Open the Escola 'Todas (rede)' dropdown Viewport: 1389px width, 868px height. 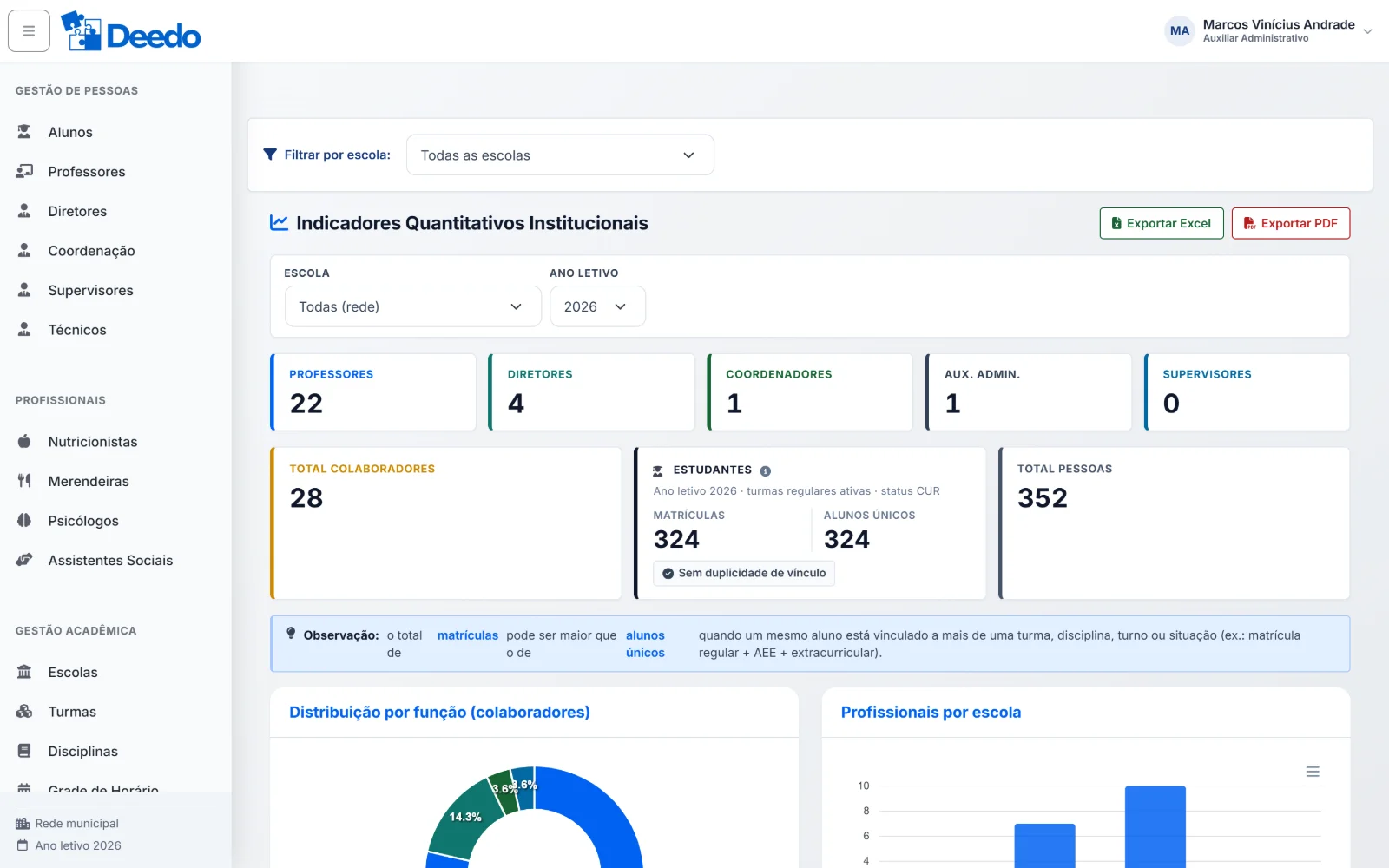click(x=413, y=306)
